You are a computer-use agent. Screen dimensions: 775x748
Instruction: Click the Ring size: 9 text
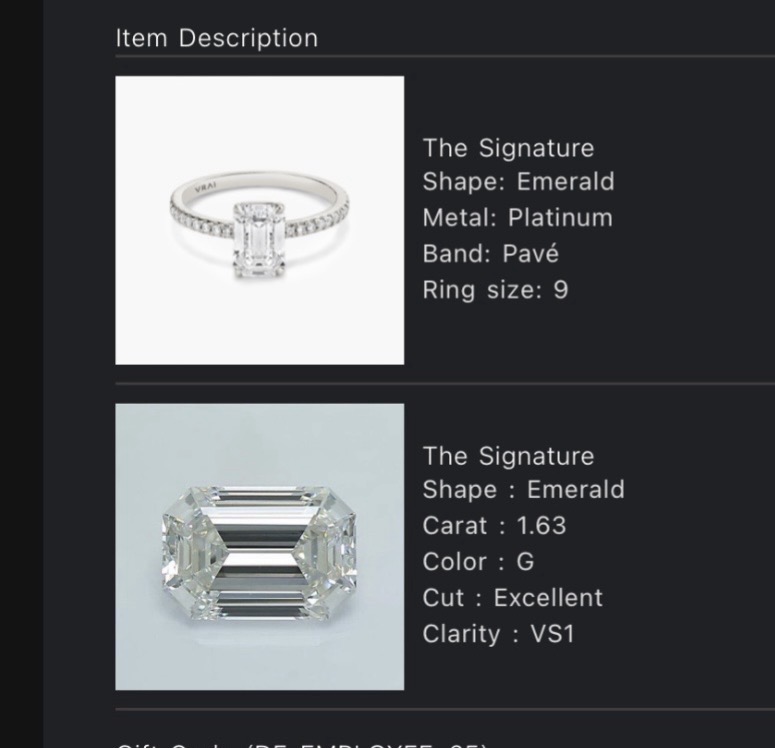(495, 290)
